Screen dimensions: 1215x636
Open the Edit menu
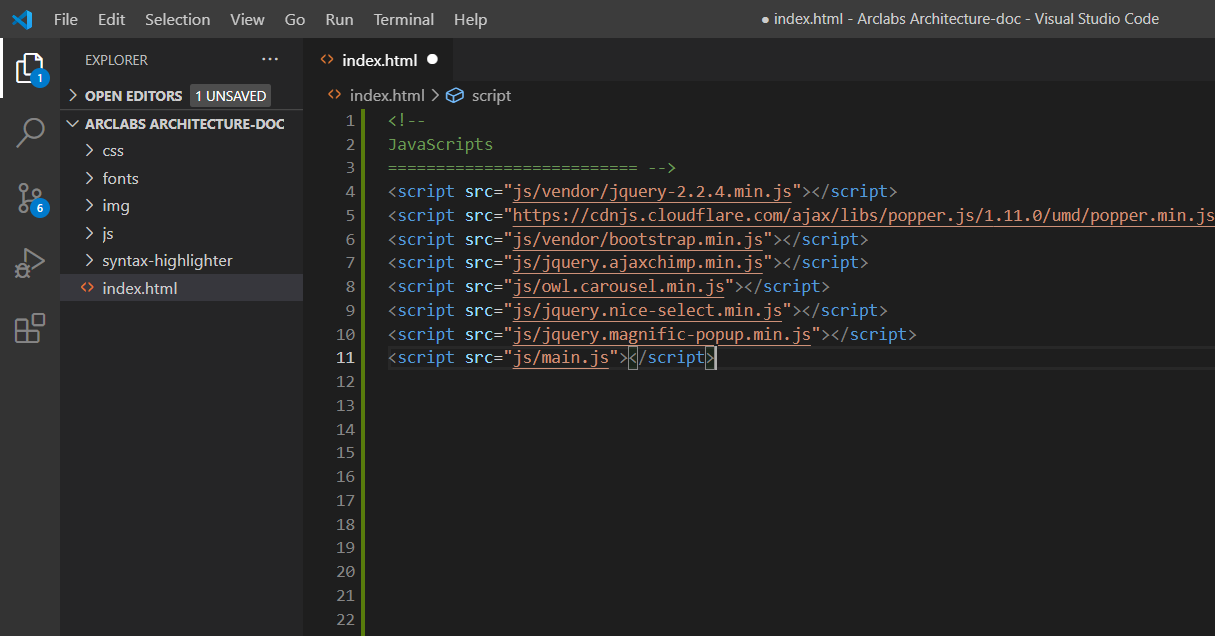pyautogui.click(x=111, y=19)
